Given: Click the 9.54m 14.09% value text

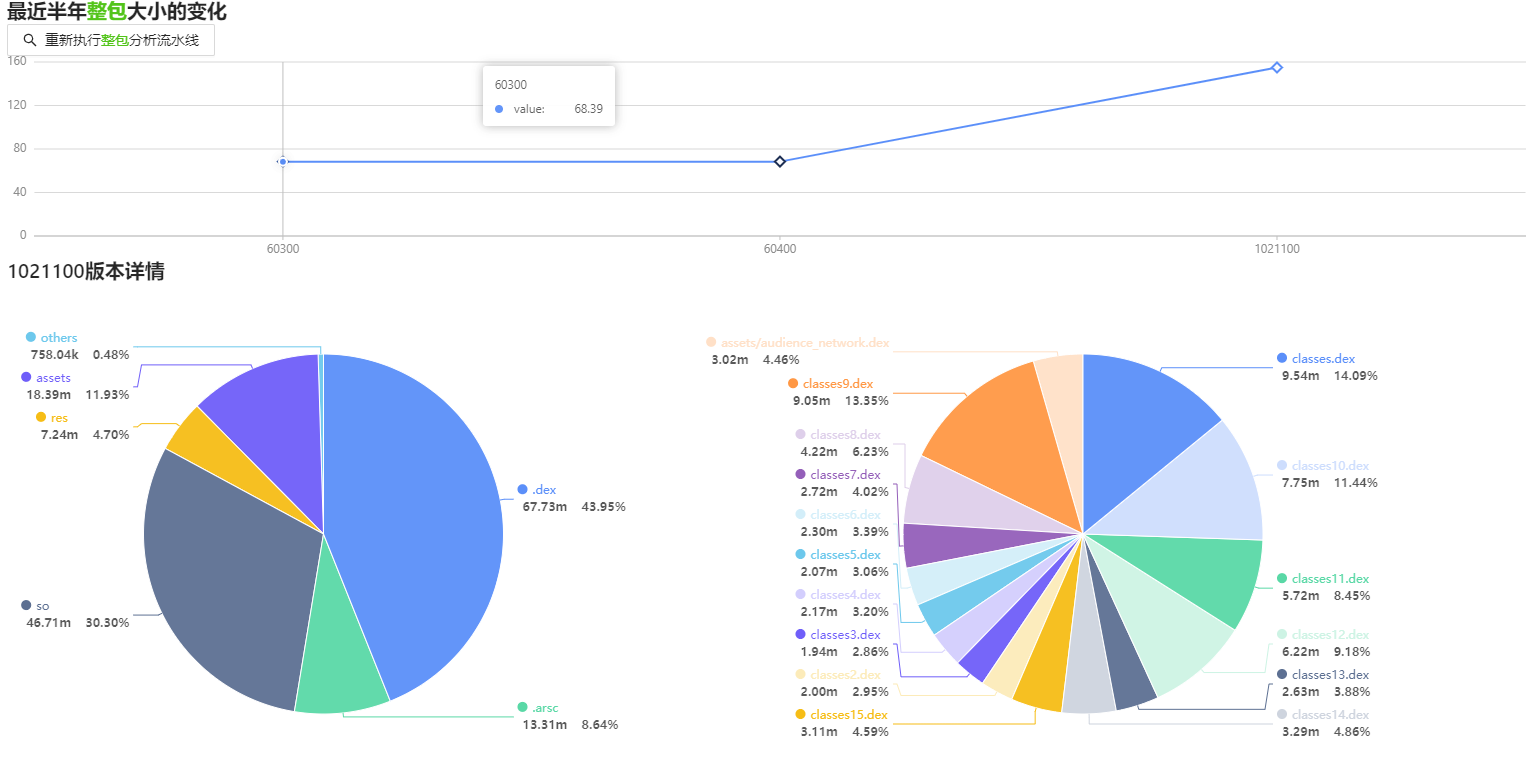Looking at the screenshot, I should (x=1330, y=375).
